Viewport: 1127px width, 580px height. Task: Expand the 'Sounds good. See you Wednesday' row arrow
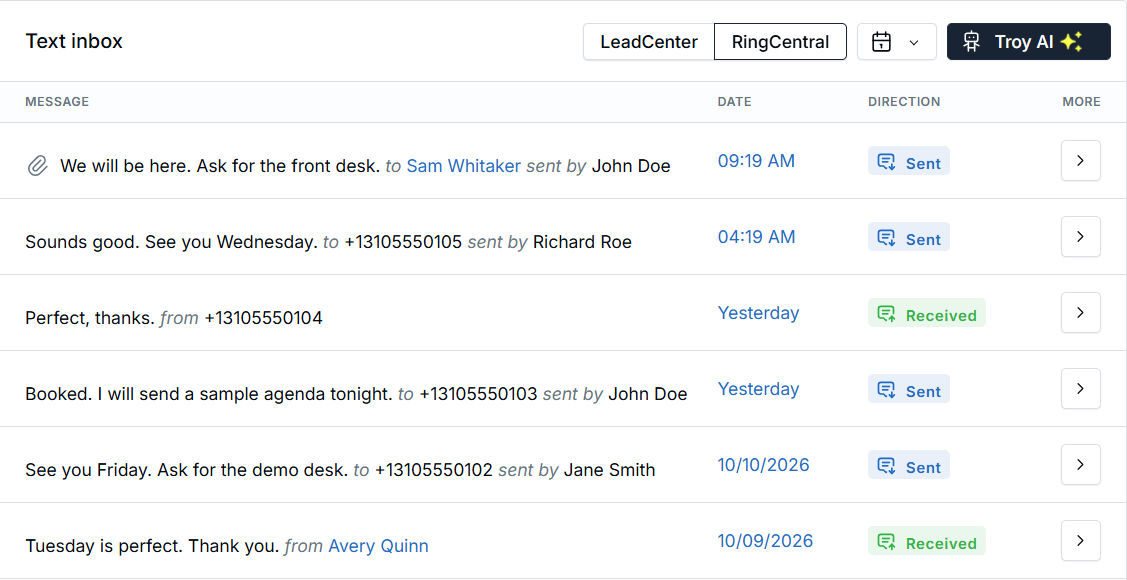(x=1080, y=236)
